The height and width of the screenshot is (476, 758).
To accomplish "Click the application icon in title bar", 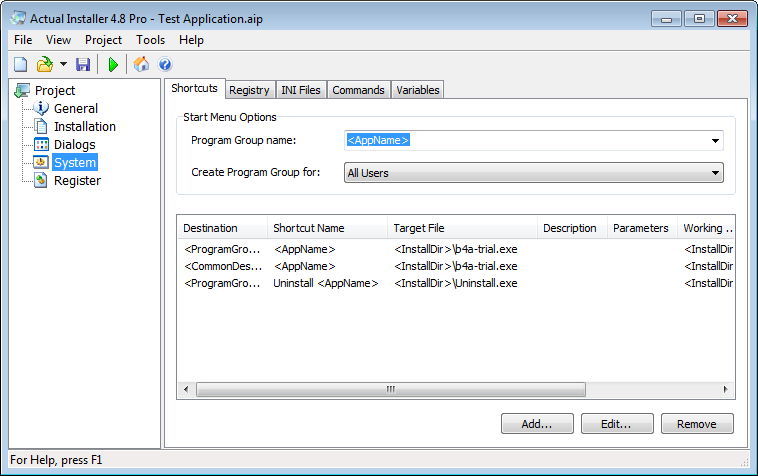I will (18, 18).
